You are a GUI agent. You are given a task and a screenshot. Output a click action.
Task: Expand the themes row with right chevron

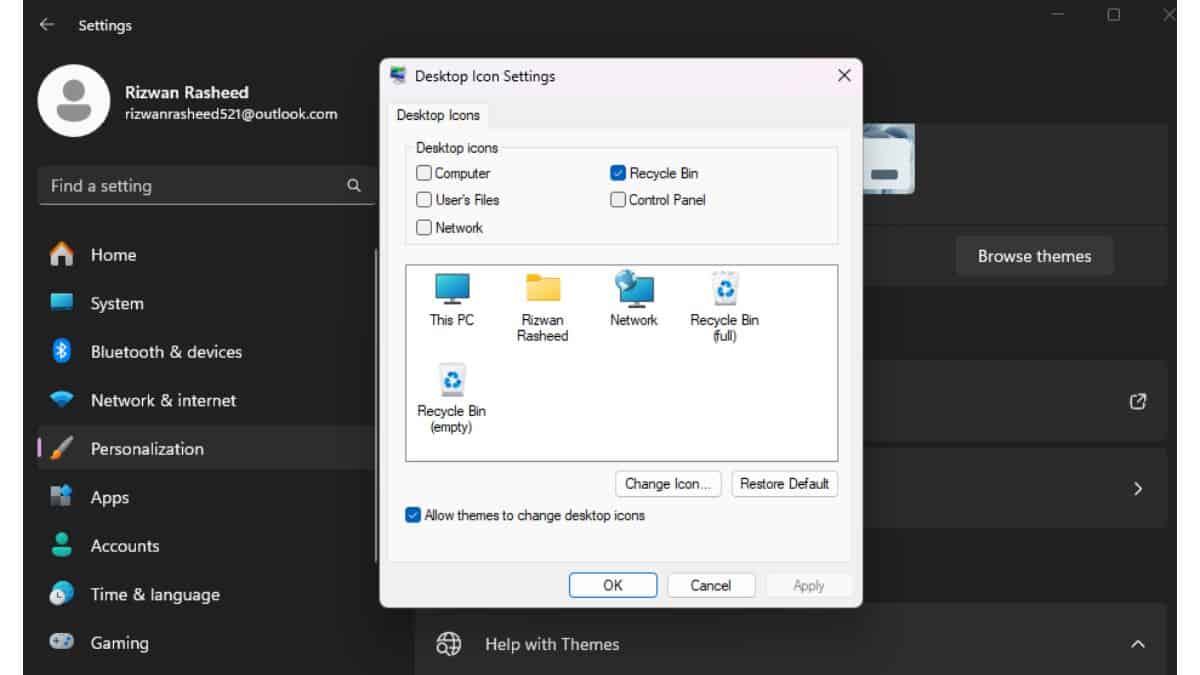(x=1137, y=488)
